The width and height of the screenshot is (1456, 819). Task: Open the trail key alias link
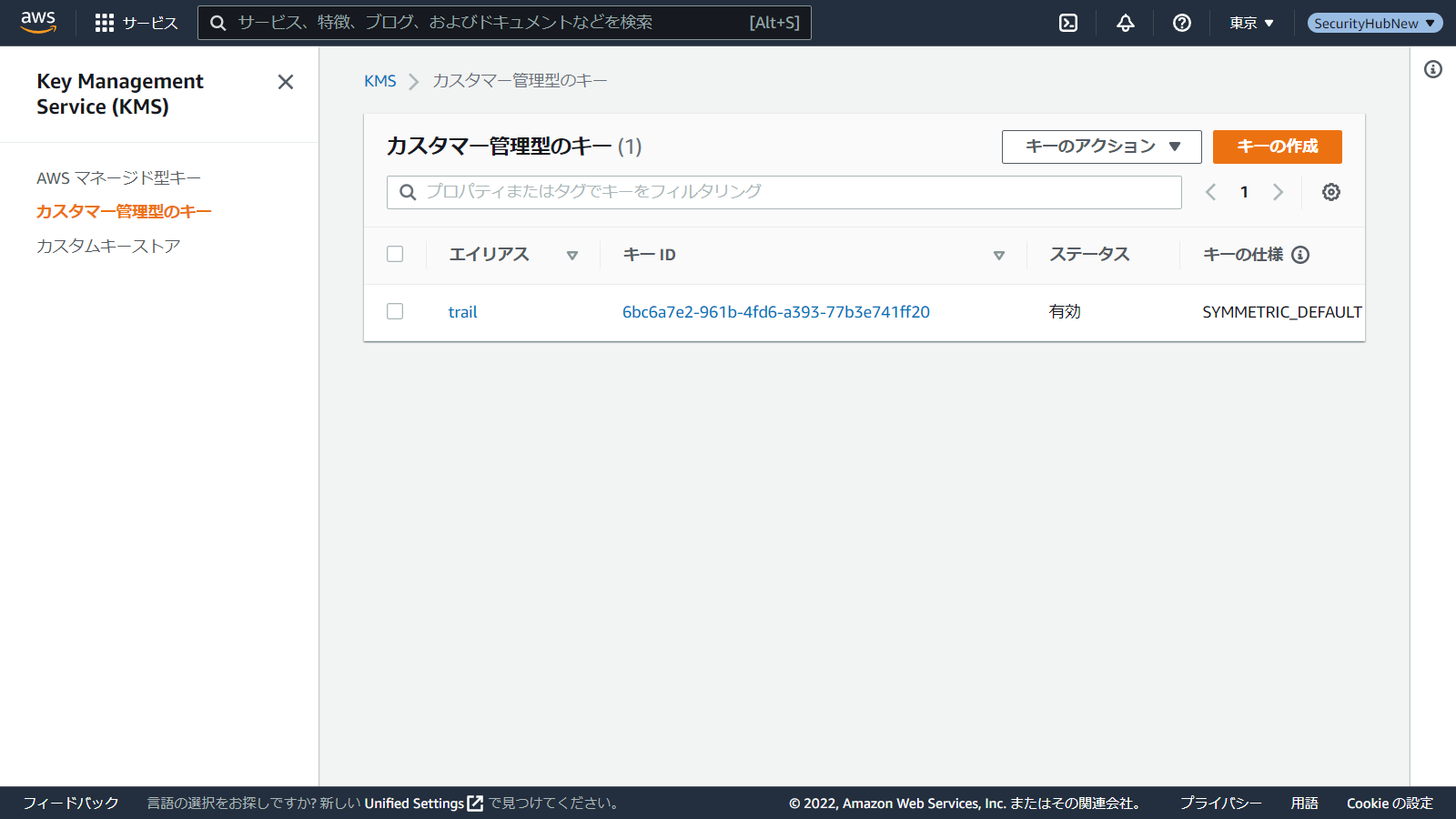coord(462,312)
